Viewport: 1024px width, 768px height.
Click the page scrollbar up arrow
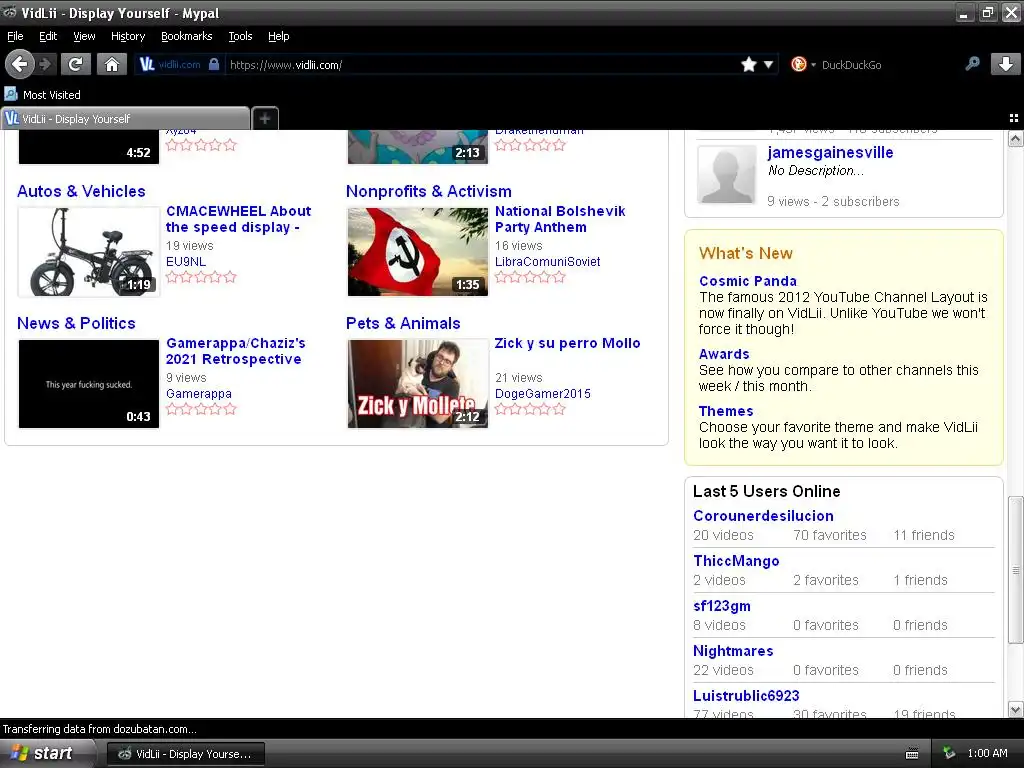point(1016,138)
